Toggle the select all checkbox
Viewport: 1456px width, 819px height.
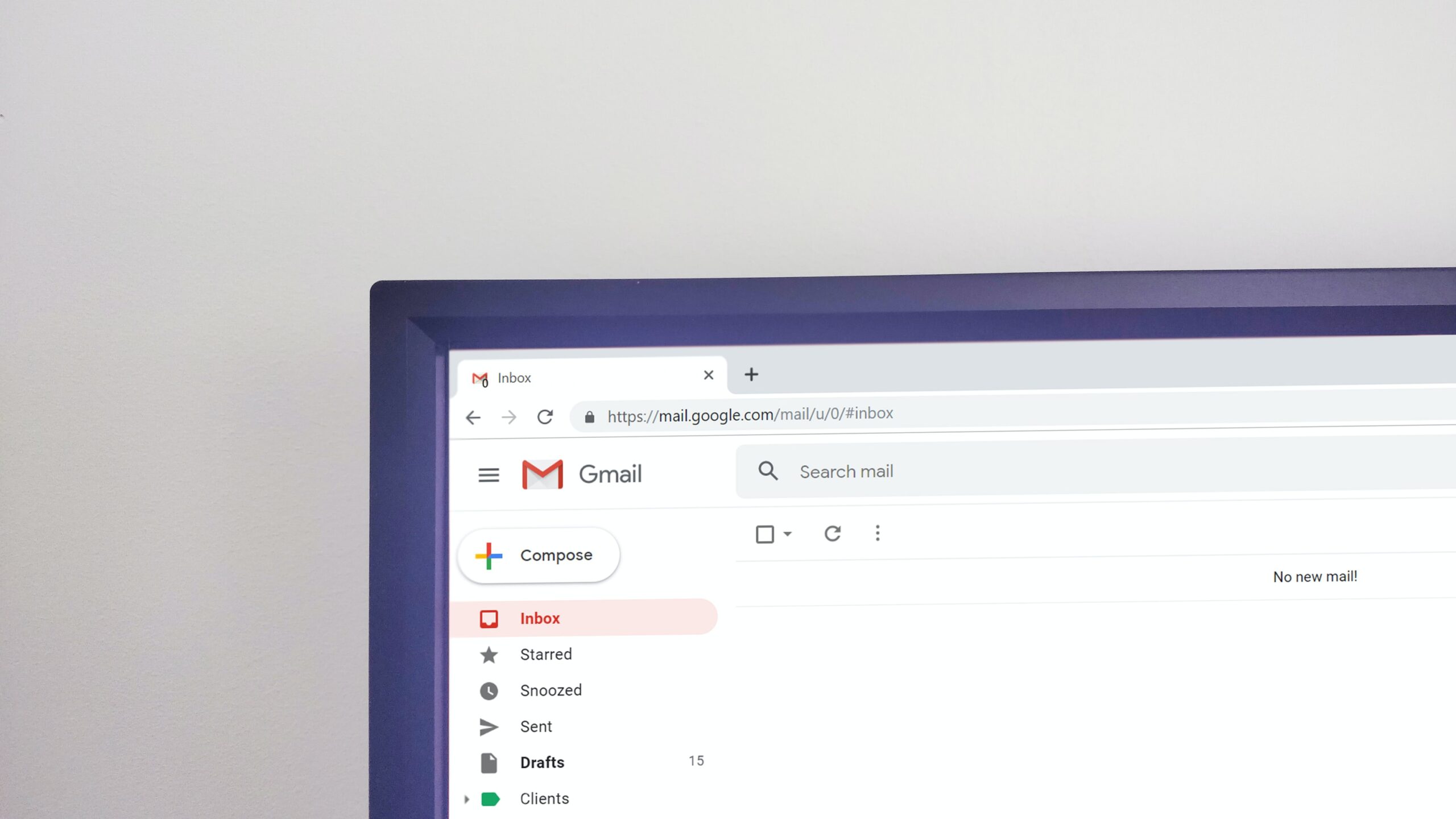click(x=765, y=533)
